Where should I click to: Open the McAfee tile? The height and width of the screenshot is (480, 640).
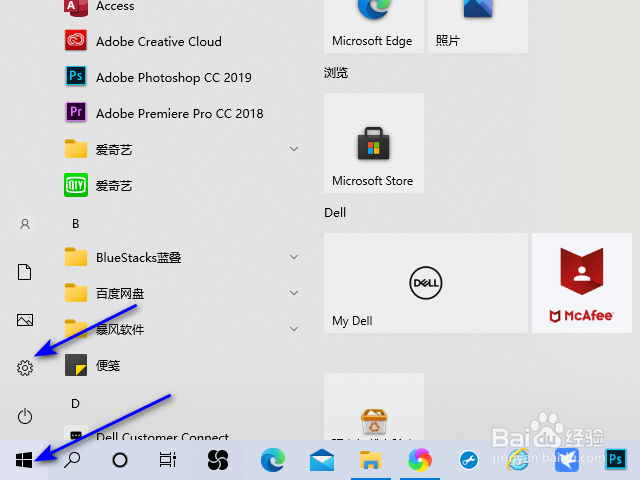(582, 283)
